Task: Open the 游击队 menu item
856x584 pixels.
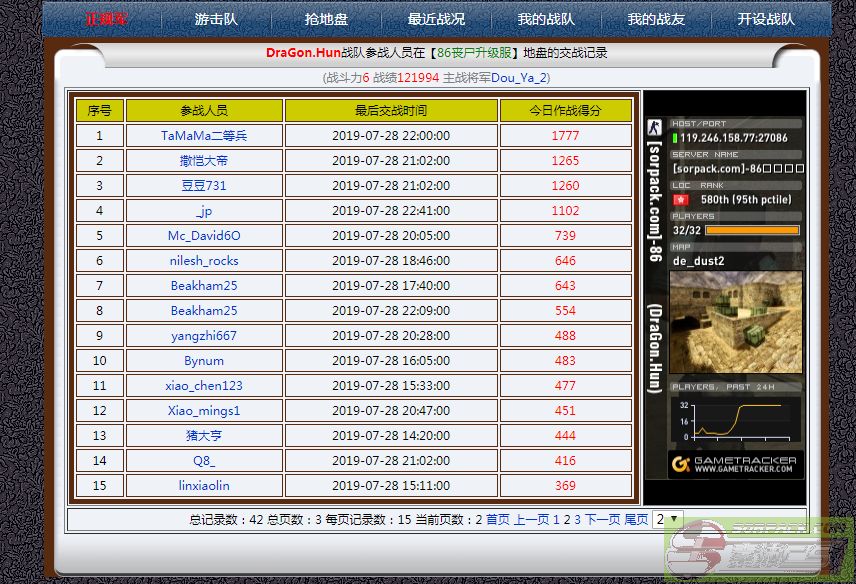Action: 216,19
